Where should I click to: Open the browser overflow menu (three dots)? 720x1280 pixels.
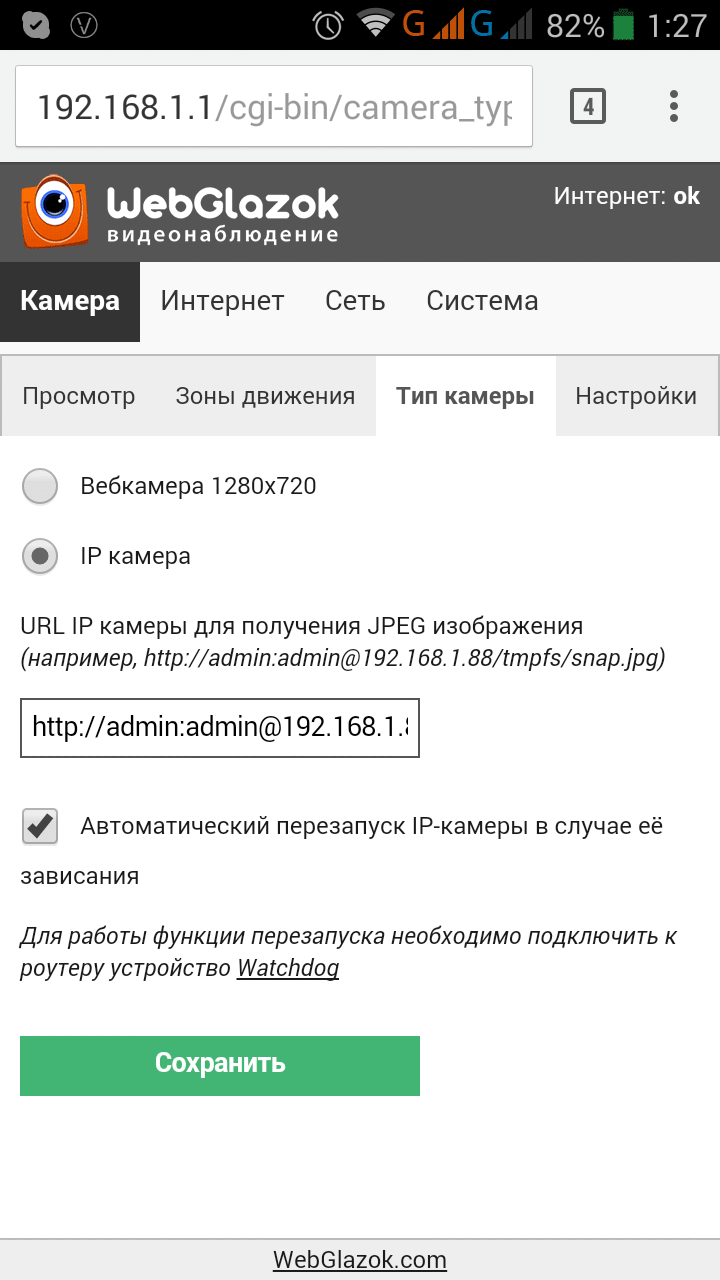[x=673, y=105]
